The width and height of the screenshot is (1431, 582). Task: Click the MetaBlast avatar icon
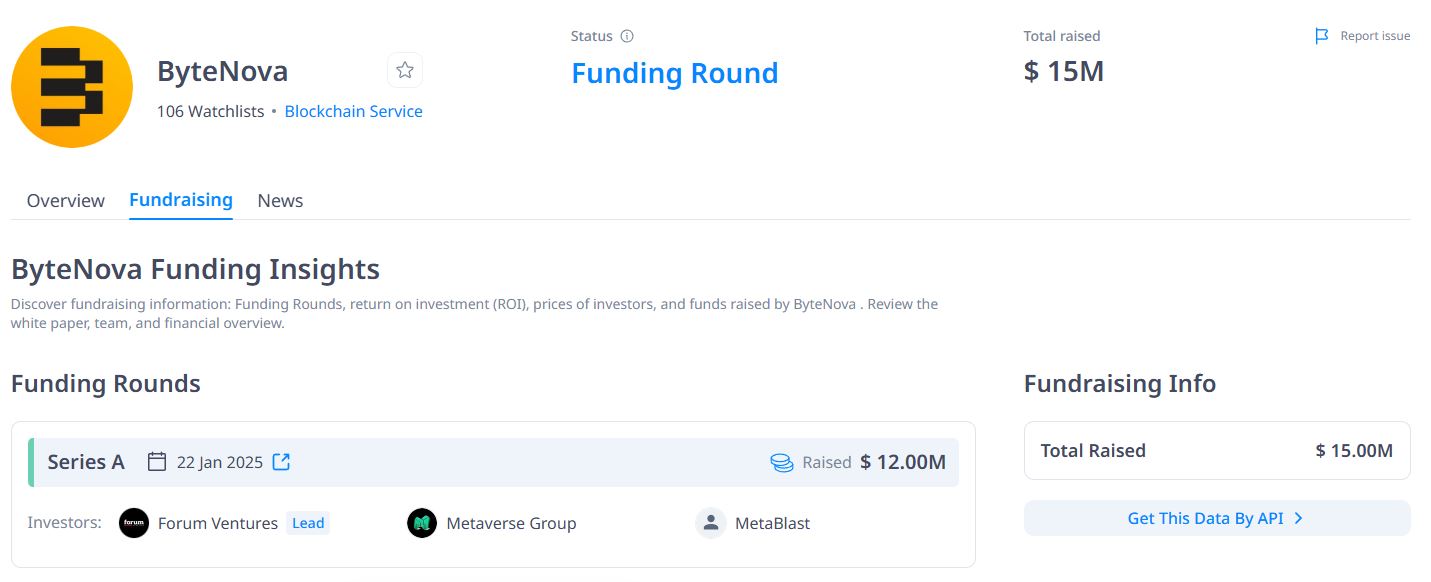coord(710,523)
